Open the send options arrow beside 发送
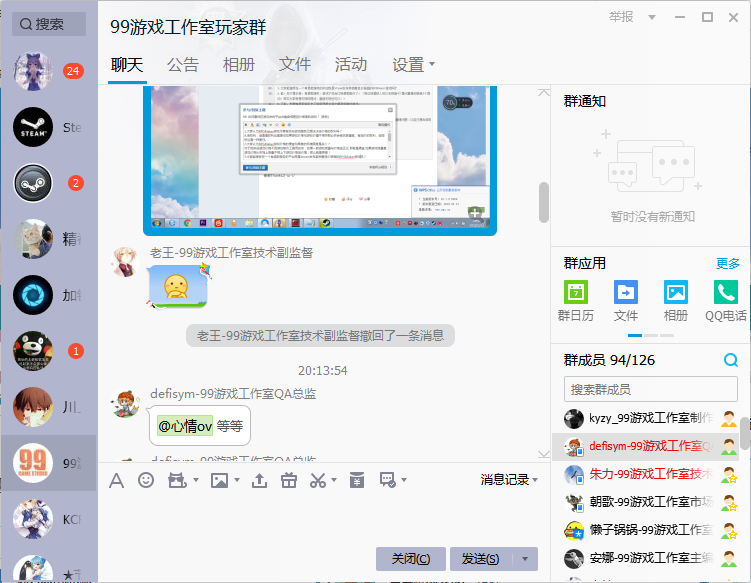 click(525, 559)
